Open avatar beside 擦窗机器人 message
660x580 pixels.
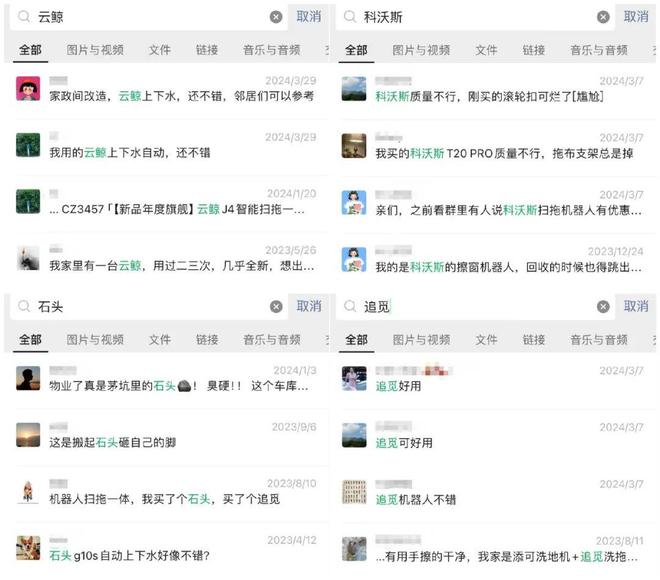click(354, 259)
